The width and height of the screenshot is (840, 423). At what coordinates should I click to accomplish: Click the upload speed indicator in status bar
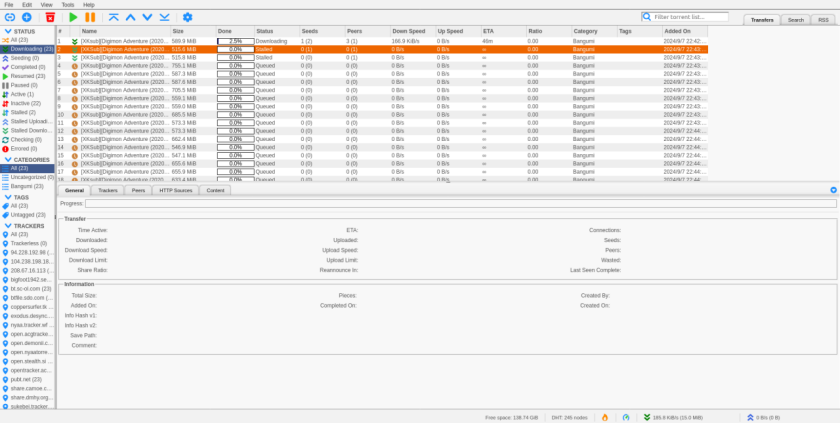pyautogui.click(x=764, y=417)
